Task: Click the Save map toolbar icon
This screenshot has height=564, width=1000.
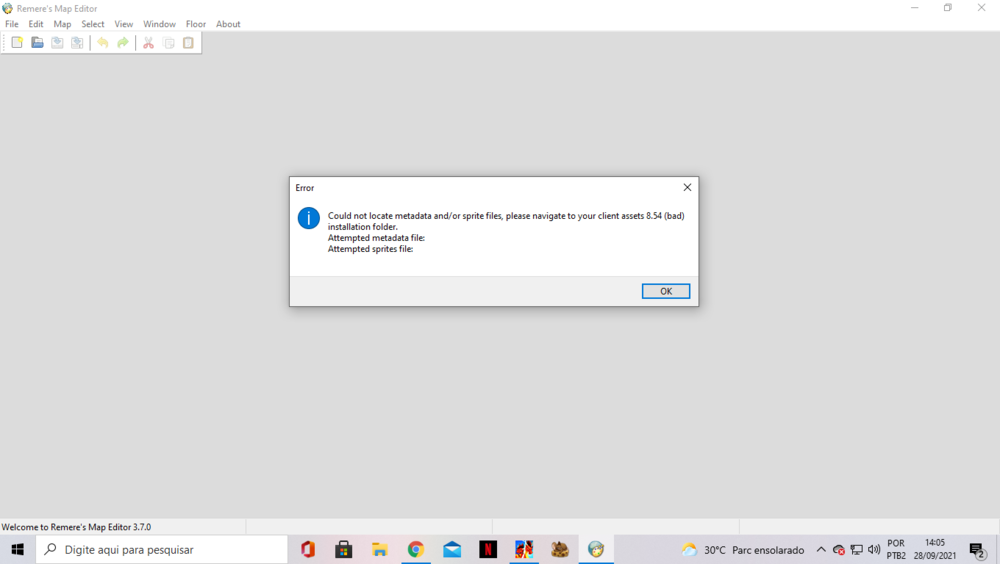Action: [57, 43]
